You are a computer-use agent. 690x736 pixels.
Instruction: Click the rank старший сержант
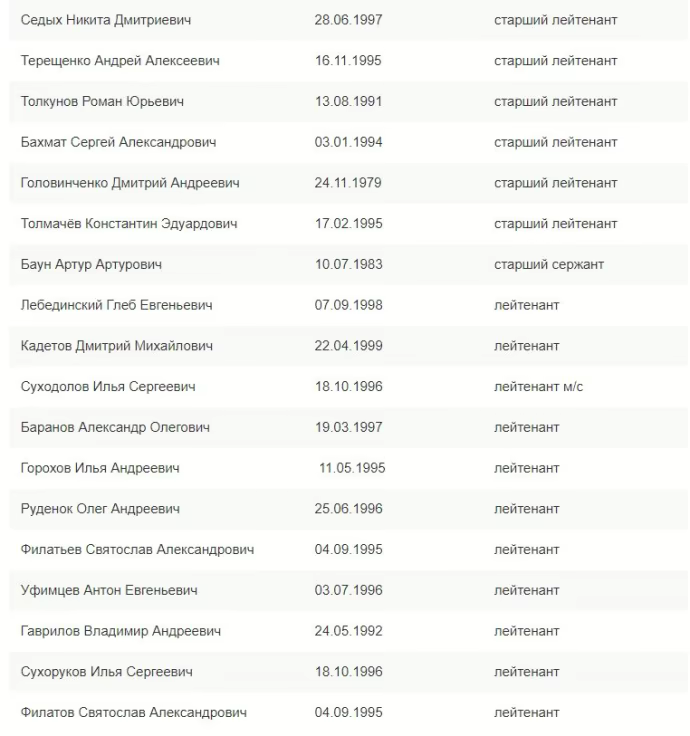549,265
